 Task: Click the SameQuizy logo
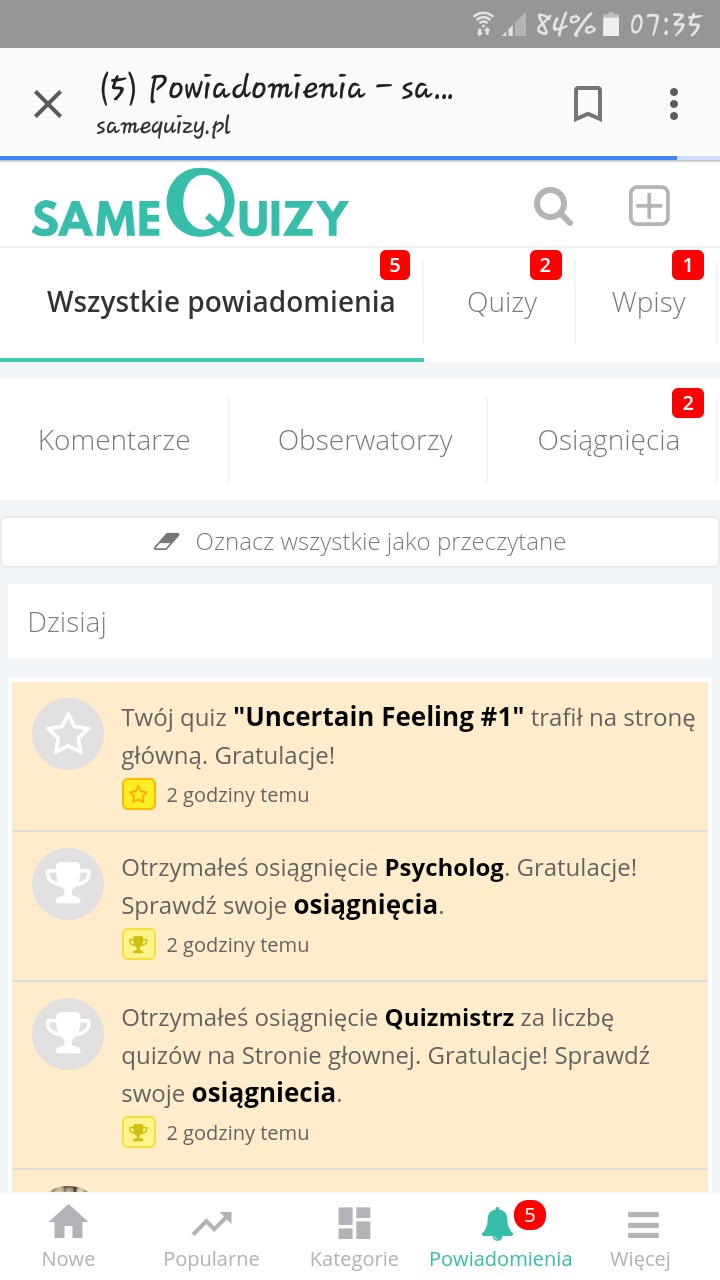(190, 207)
